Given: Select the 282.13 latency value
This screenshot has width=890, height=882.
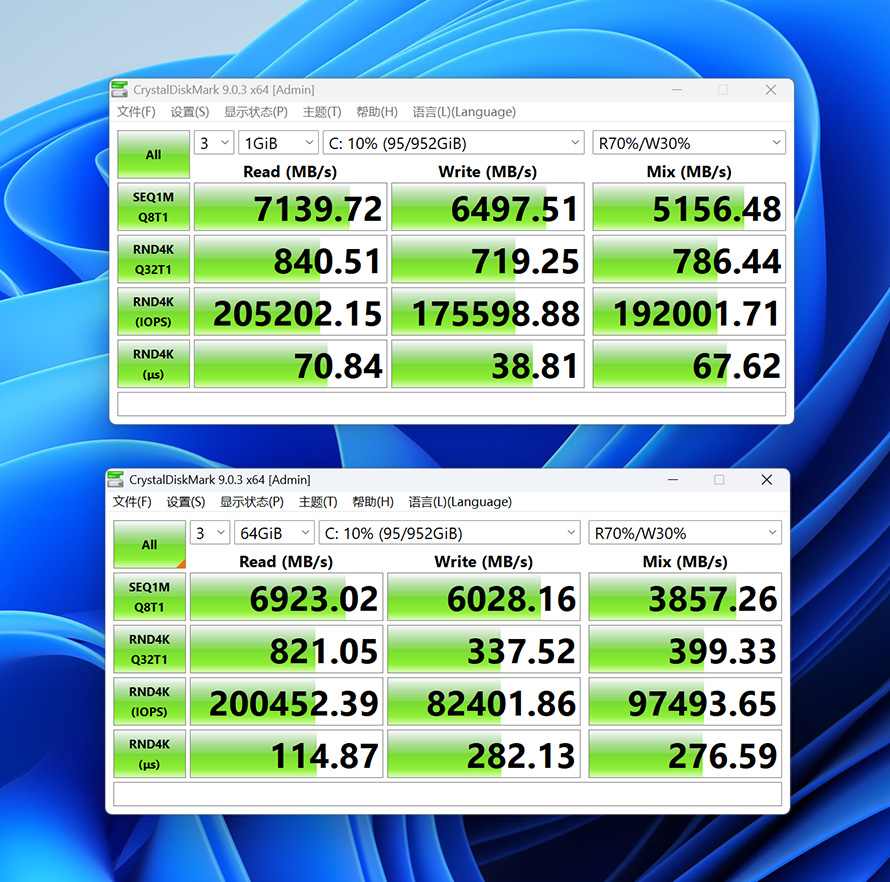Looking at the screenshot, I should point(484,754).
